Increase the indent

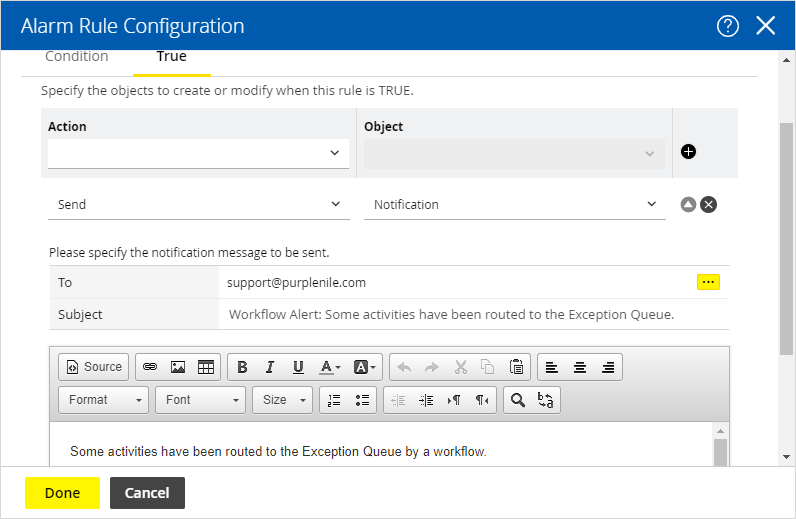426,400
